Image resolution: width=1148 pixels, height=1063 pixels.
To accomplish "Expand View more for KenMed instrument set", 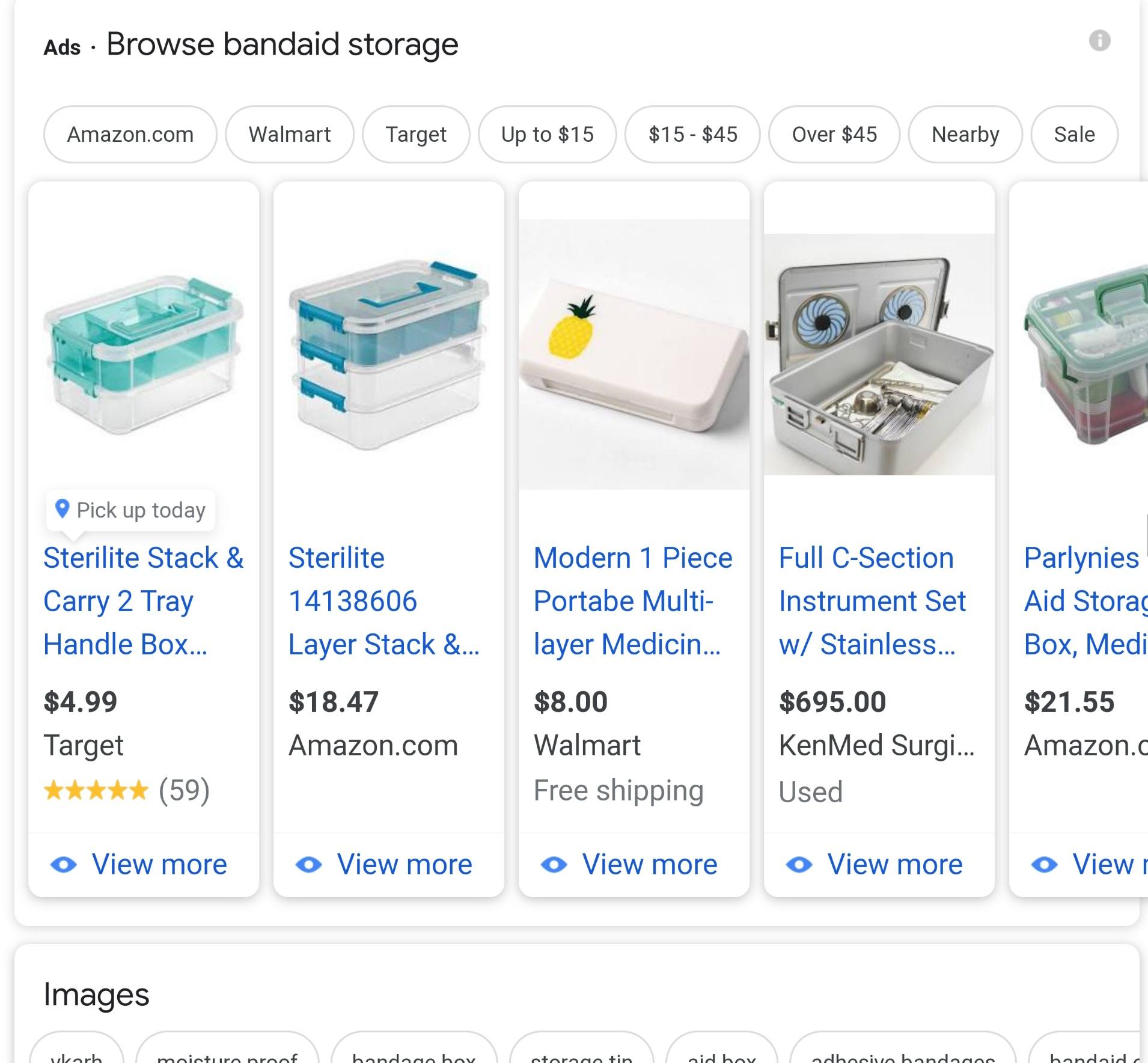I will click(894, 865).
